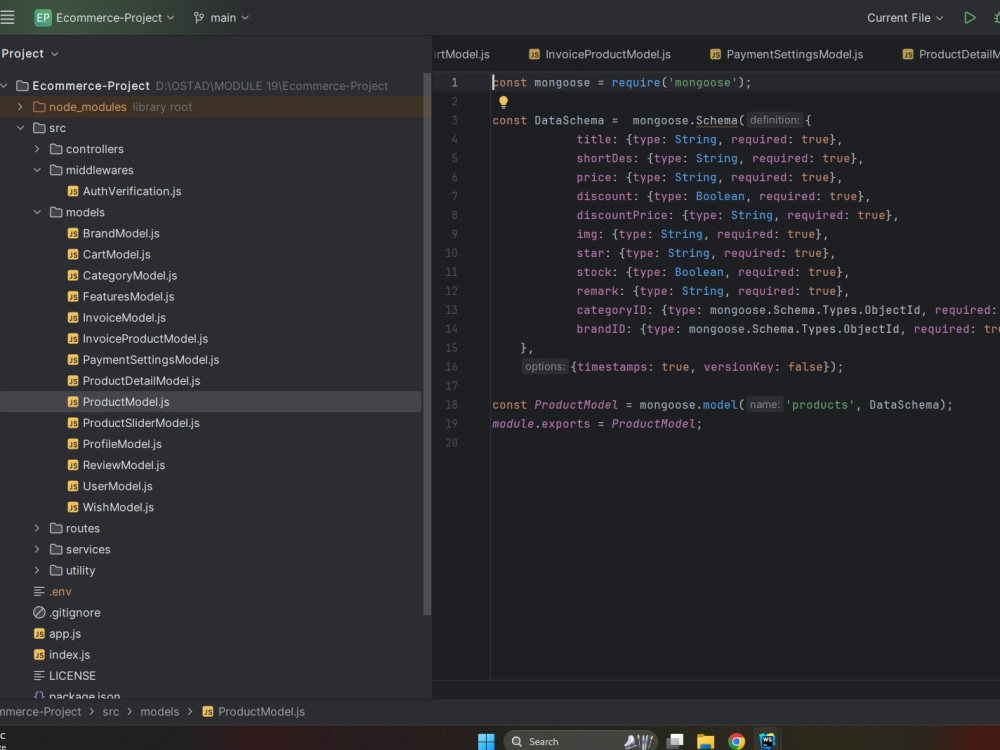Click project tree vertical scrollbar

point(427,344)
